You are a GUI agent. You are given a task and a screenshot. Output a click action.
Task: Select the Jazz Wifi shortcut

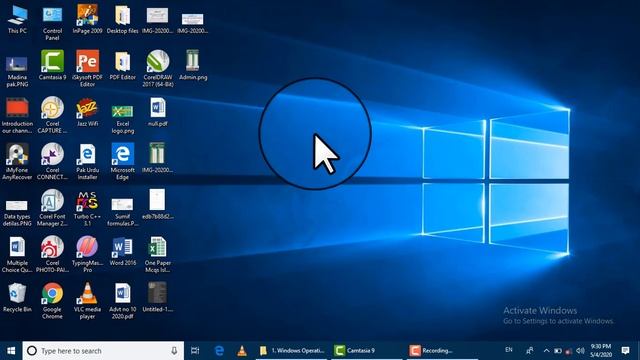[x=87, y=112]
